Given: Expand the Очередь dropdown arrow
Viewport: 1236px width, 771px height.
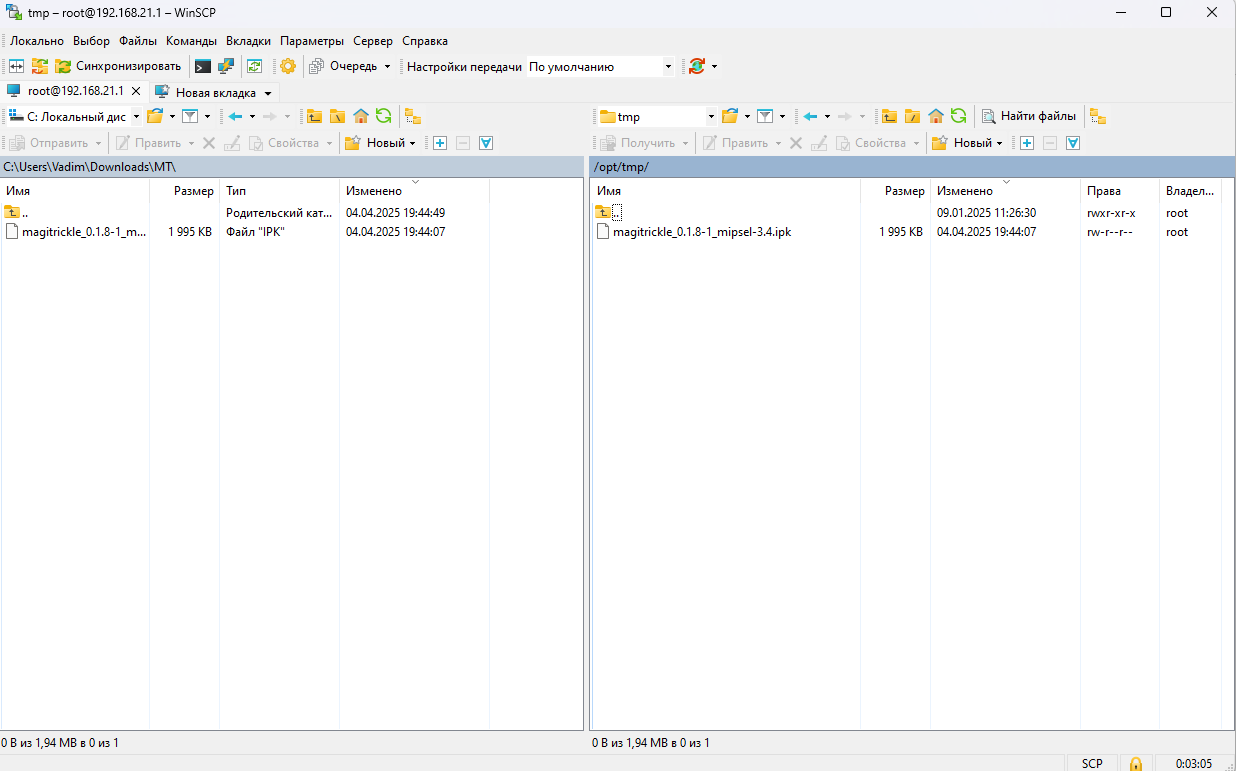Looking at the screenshot, I should click(x=387, y=67).
